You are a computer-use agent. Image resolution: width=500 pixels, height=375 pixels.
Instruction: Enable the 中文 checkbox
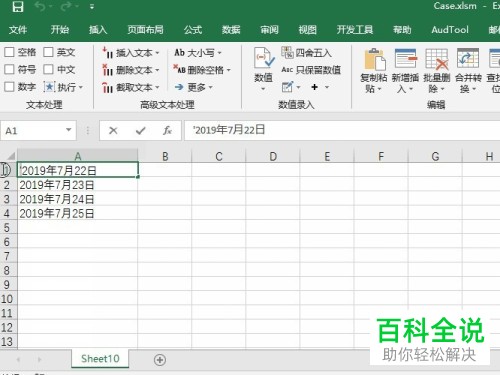click(48, 70)
